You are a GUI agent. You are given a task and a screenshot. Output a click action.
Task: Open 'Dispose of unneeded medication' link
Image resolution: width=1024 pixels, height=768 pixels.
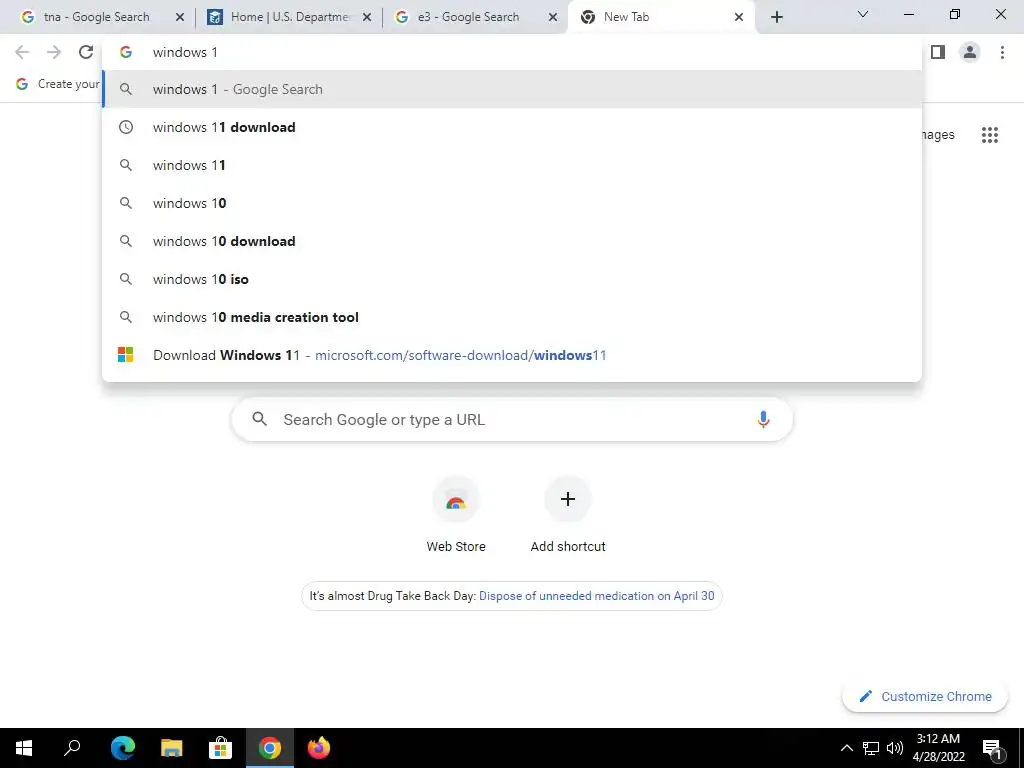tap(596, 596)
